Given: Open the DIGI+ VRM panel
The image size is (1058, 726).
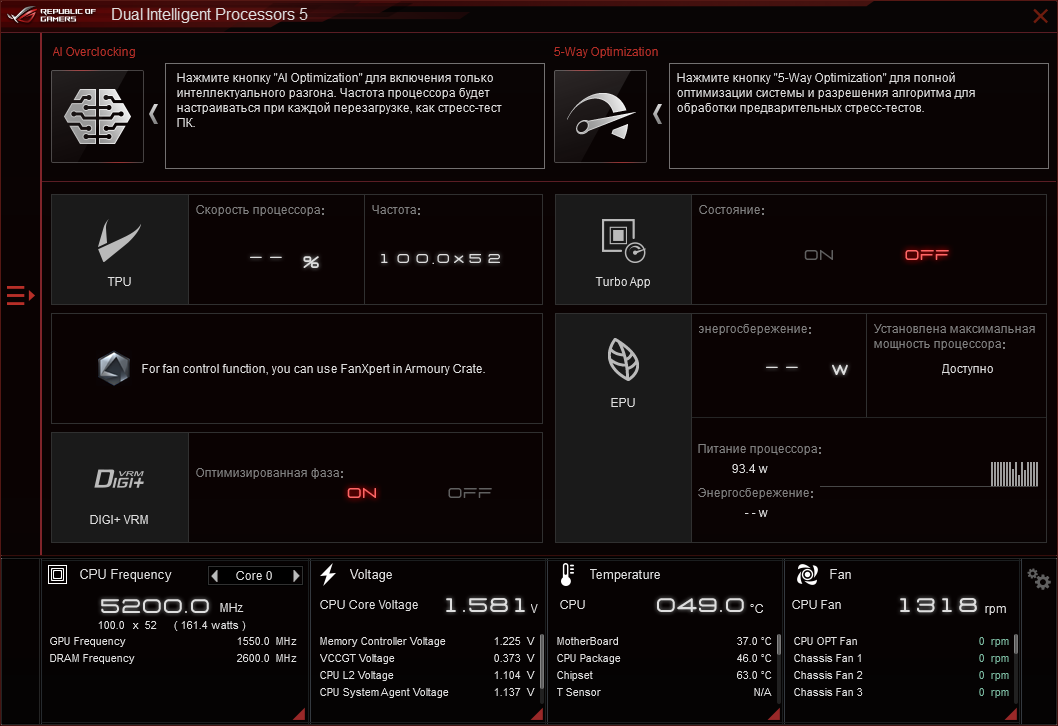Looking at the screenshot, I should [119, 487].
